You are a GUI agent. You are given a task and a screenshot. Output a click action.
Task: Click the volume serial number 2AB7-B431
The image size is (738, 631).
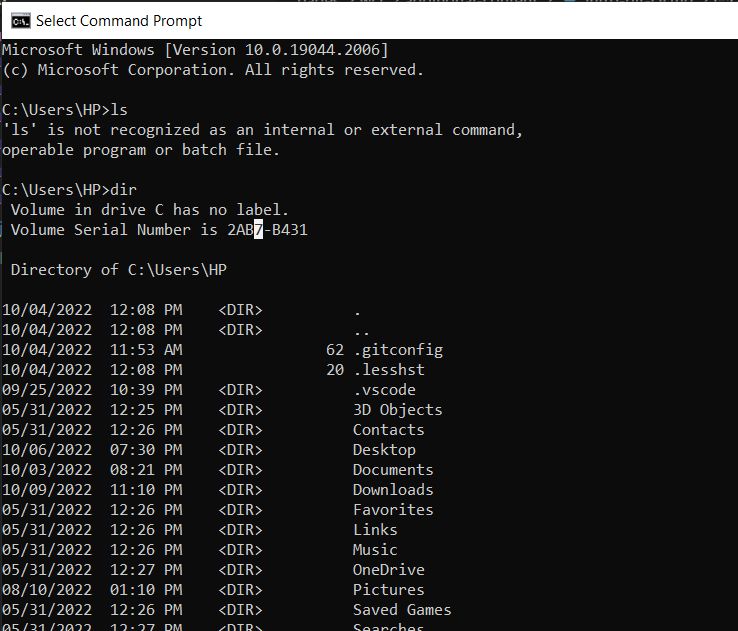tap(267, 230)
